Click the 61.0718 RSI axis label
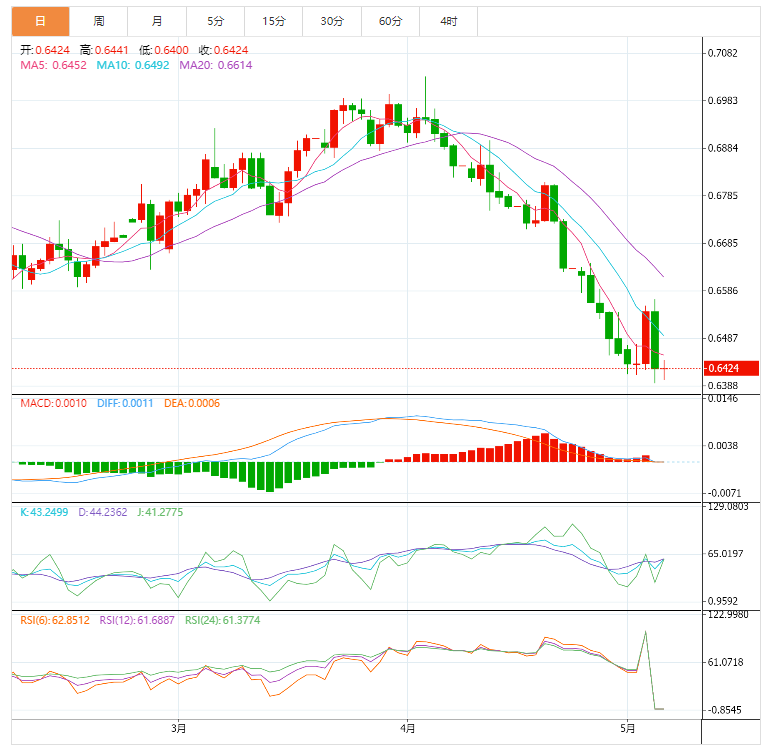Screen dimensions: 765x755 coord(725,662)
